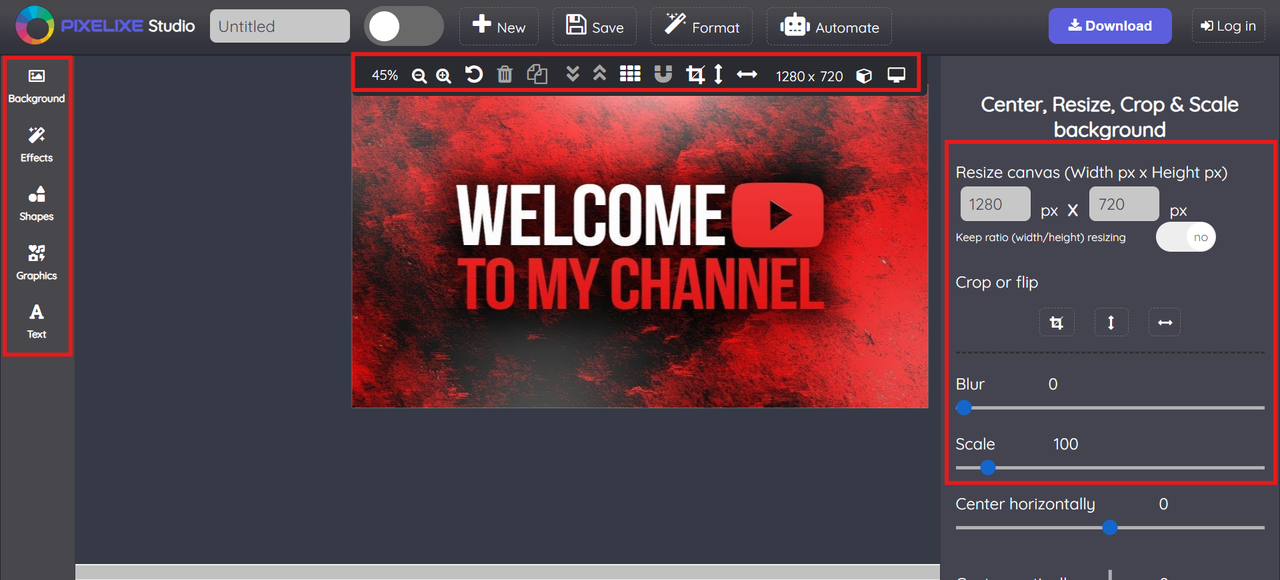Open the Format options
The height and width of the screenshot is (580, 1280).
click(702, 26)
